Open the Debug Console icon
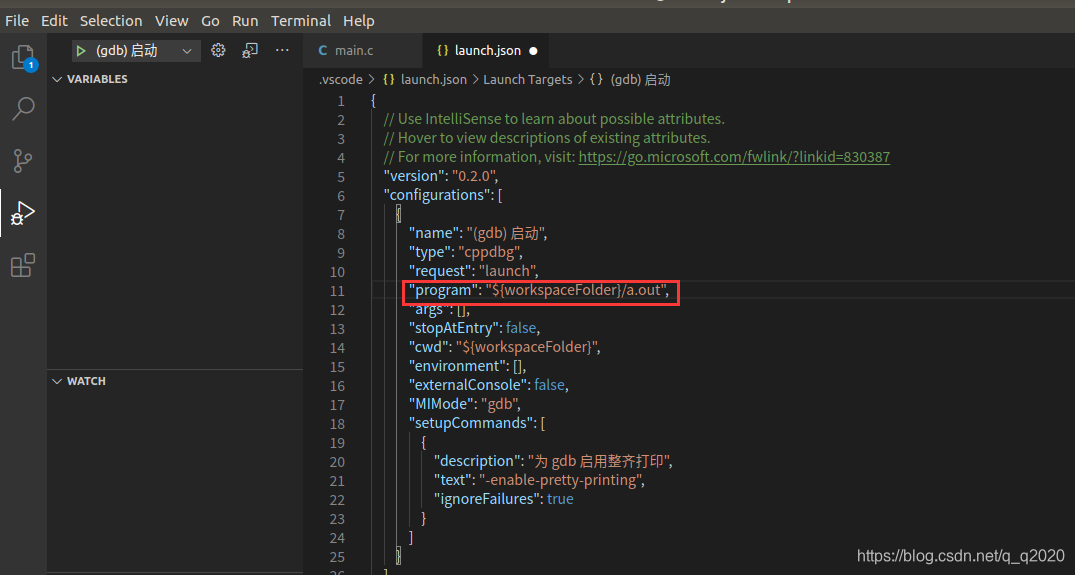 250,50
